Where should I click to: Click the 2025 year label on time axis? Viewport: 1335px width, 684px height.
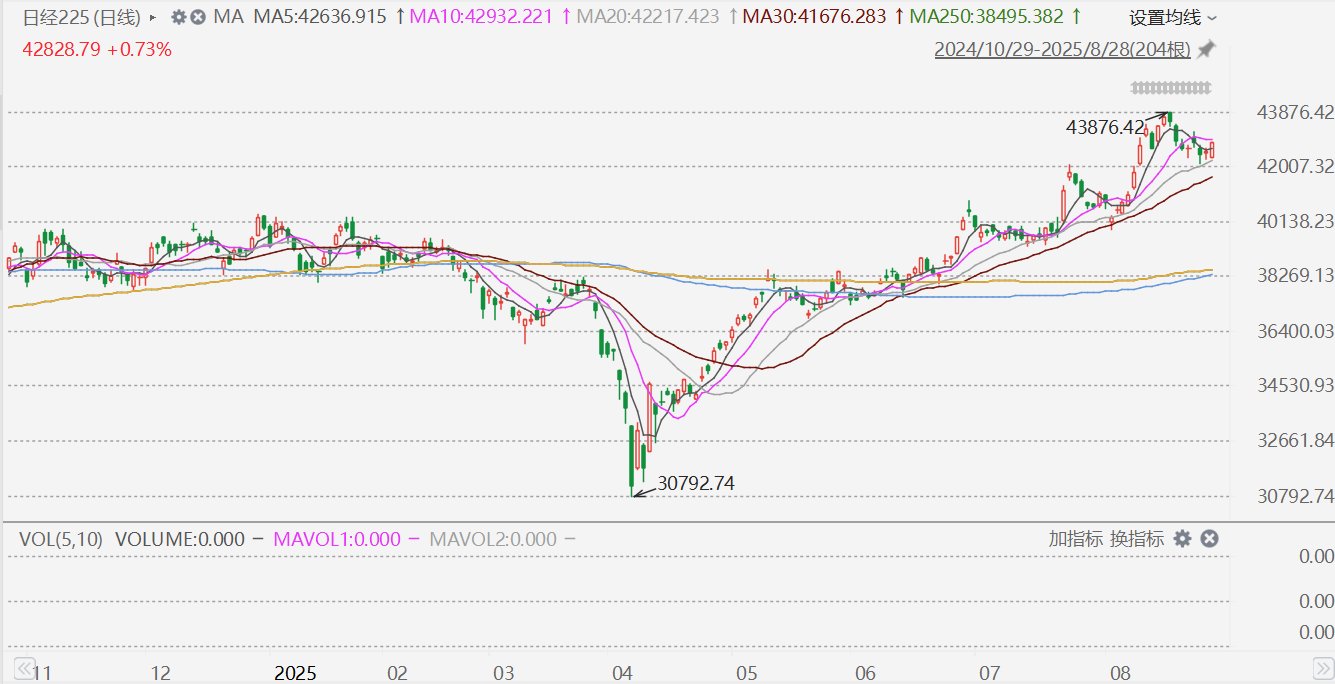pyautogui.click(x=294, y=672)
